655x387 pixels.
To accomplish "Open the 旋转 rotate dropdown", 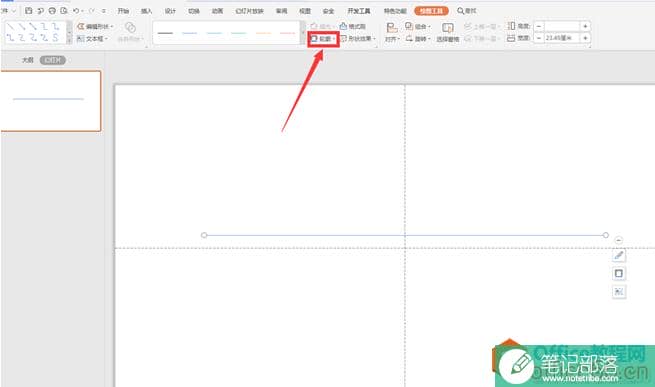I will [x=418, y=38].
